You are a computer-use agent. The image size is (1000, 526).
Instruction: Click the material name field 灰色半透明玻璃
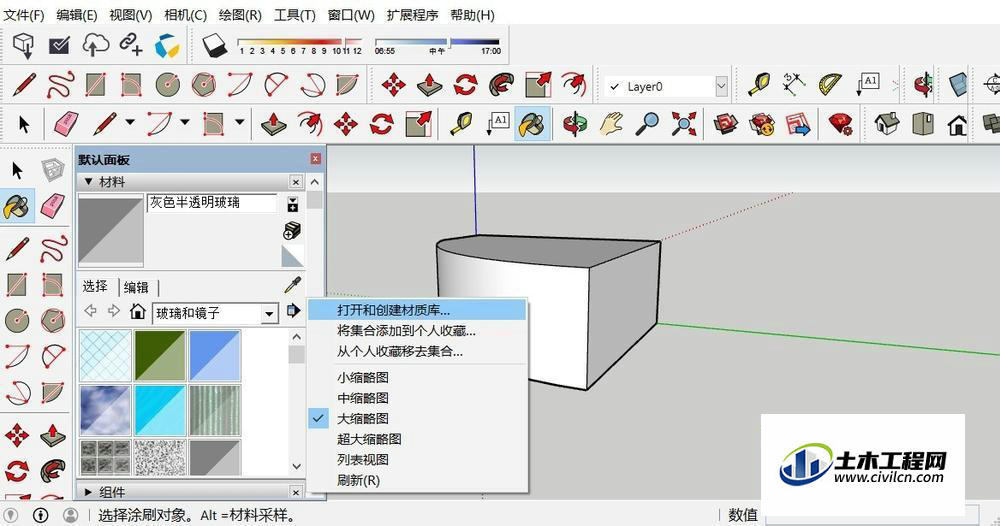(212, 203)
